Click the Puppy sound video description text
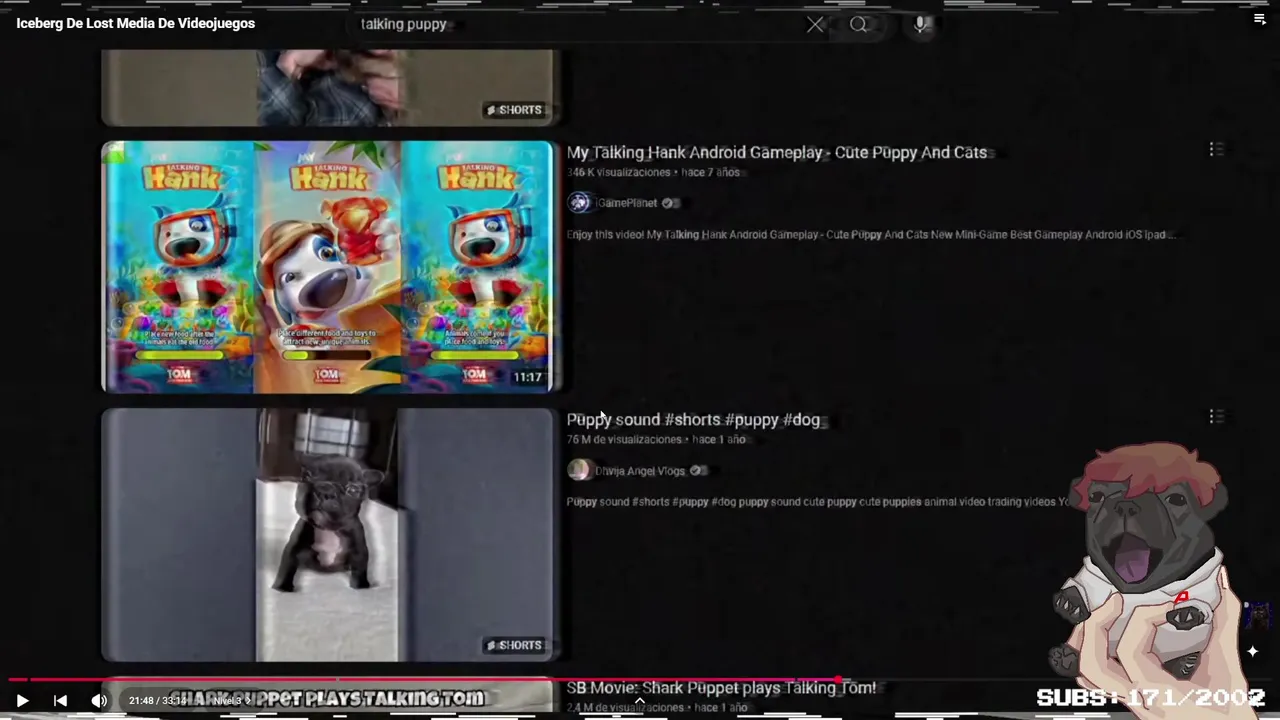1280x720 pixels. pos(818,502)
